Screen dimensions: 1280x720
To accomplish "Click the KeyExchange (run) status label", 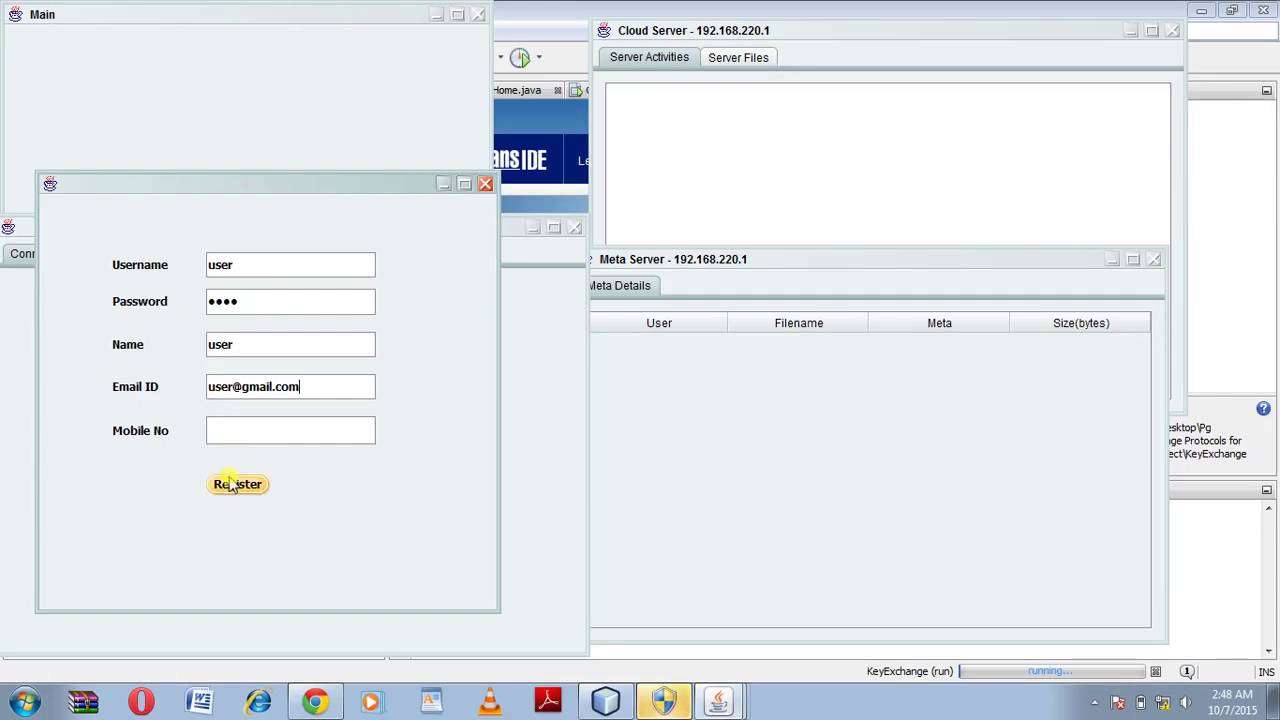I will tap(910, 672).
